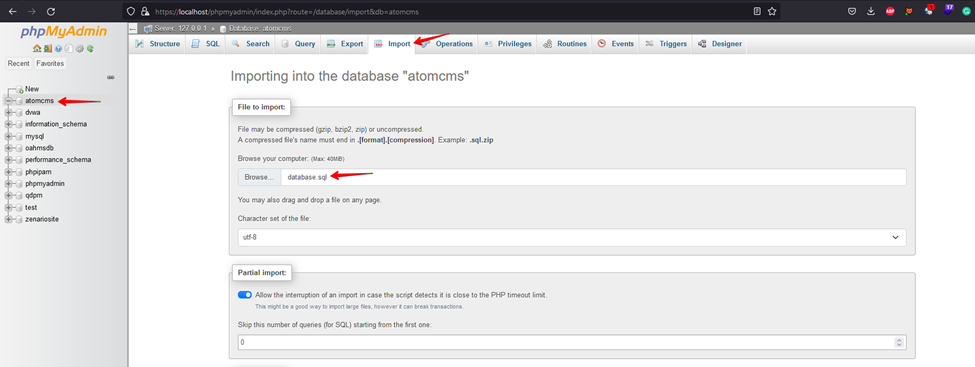Toggle allow interruption of import switch
Image resolution: width=975 pixels, height=367 pixels.
tap(244, 295)
